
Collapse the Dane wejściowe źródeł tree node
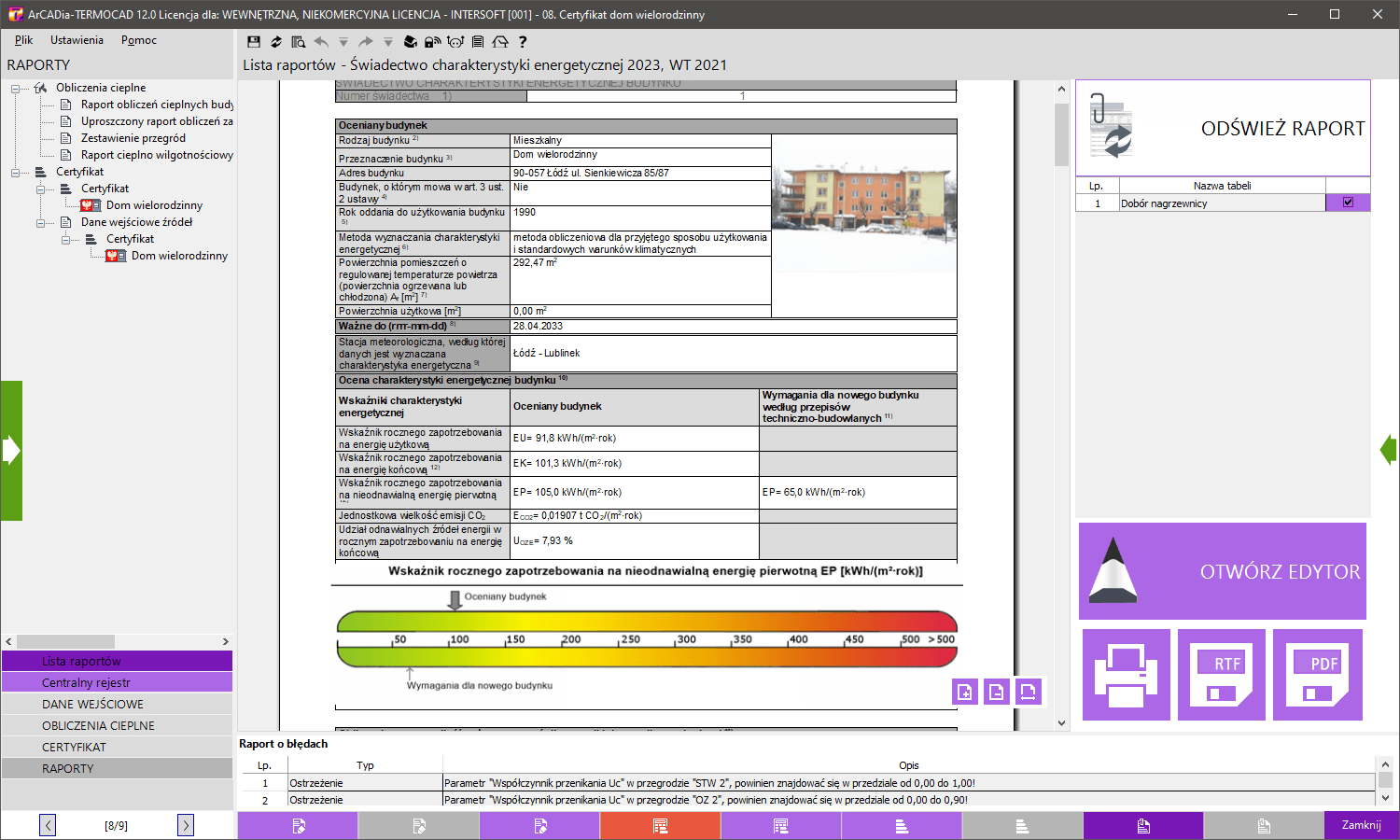pos(40,223)
